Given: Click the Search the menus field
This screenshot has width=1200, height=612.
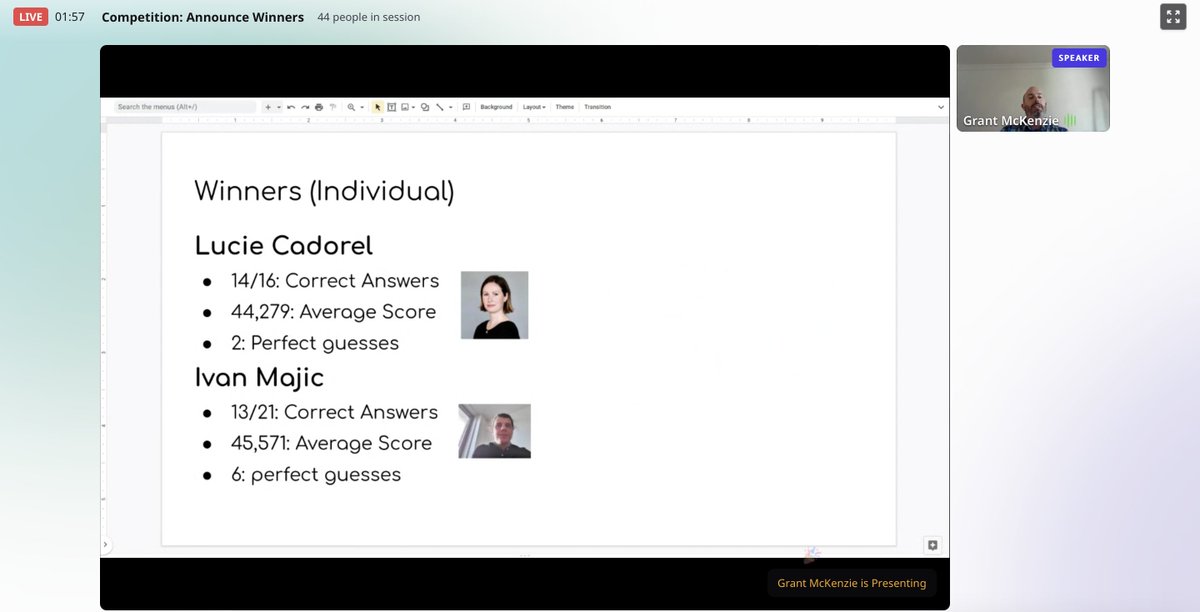Looking at the screenshot, I should [x=185, y=107].
